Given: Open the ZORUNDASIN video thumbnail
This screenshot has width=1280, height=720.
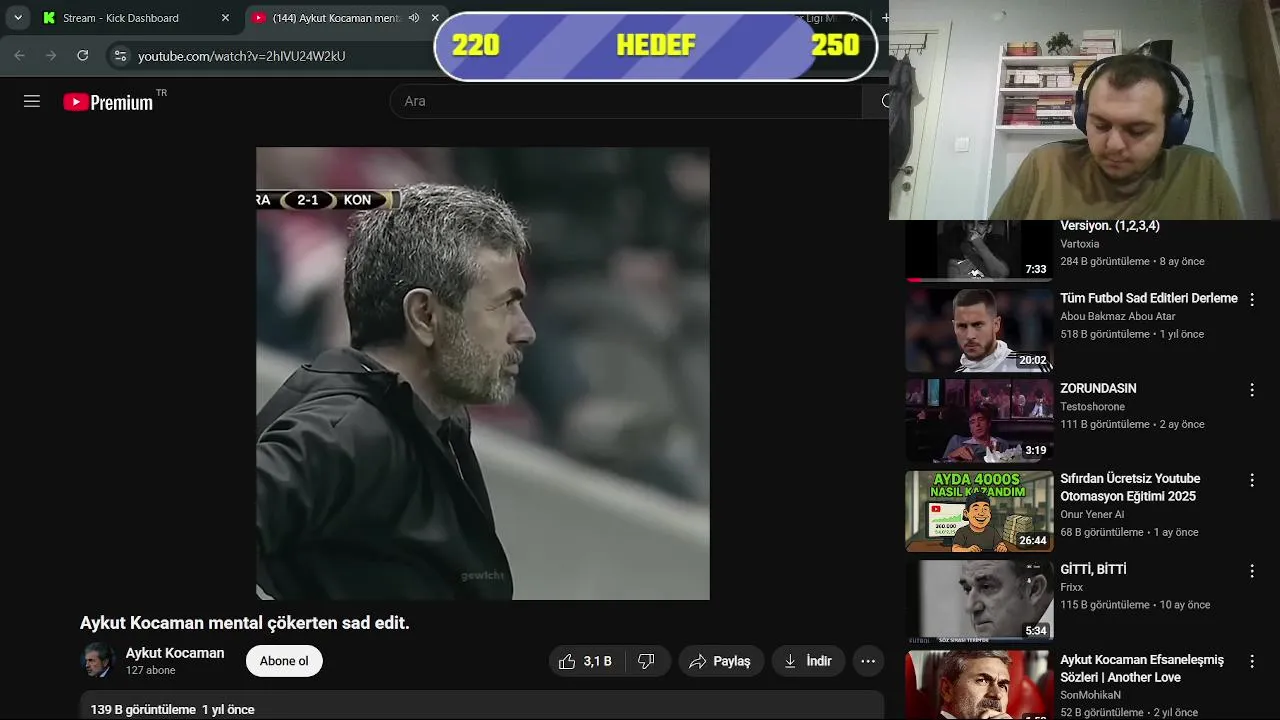Looking at the screenshot, I should coord(979,420).
